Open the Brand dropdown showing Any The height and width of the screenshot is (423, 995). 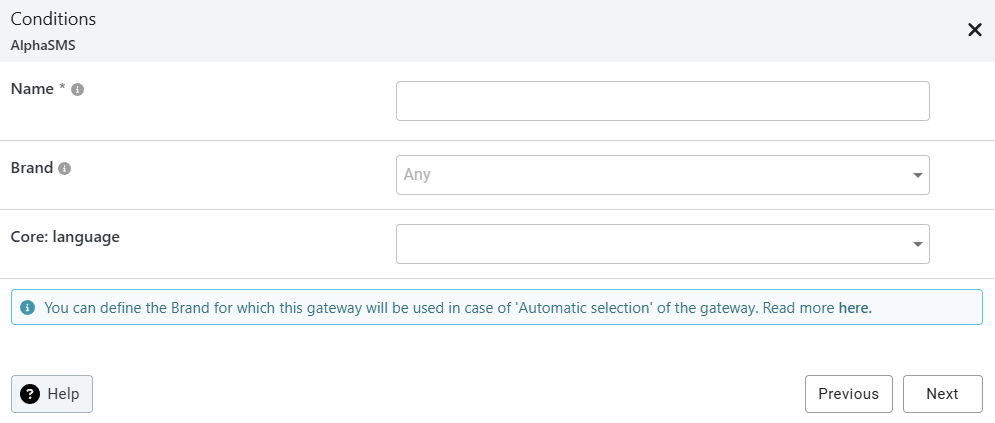[650, 175]
